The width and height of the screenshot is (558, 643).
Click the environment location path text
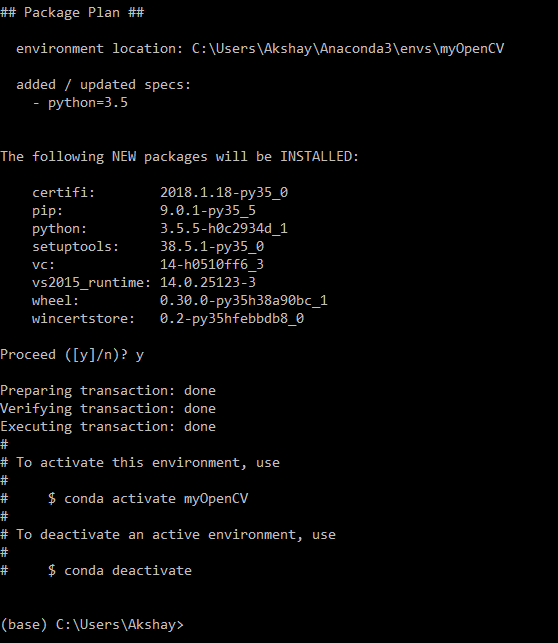pos(348,49)
